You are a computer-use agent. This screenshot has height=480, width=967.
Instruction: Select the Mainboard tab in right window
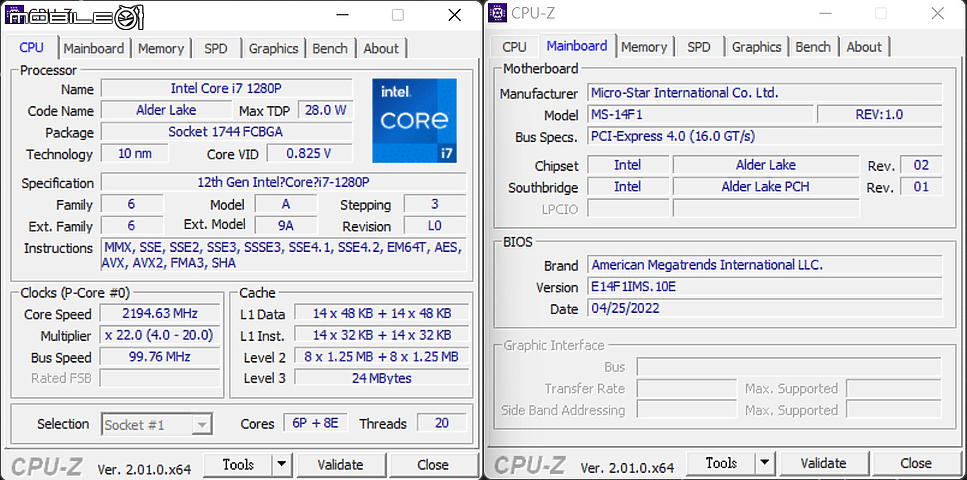pyautogui.click(x=577, y=46)
